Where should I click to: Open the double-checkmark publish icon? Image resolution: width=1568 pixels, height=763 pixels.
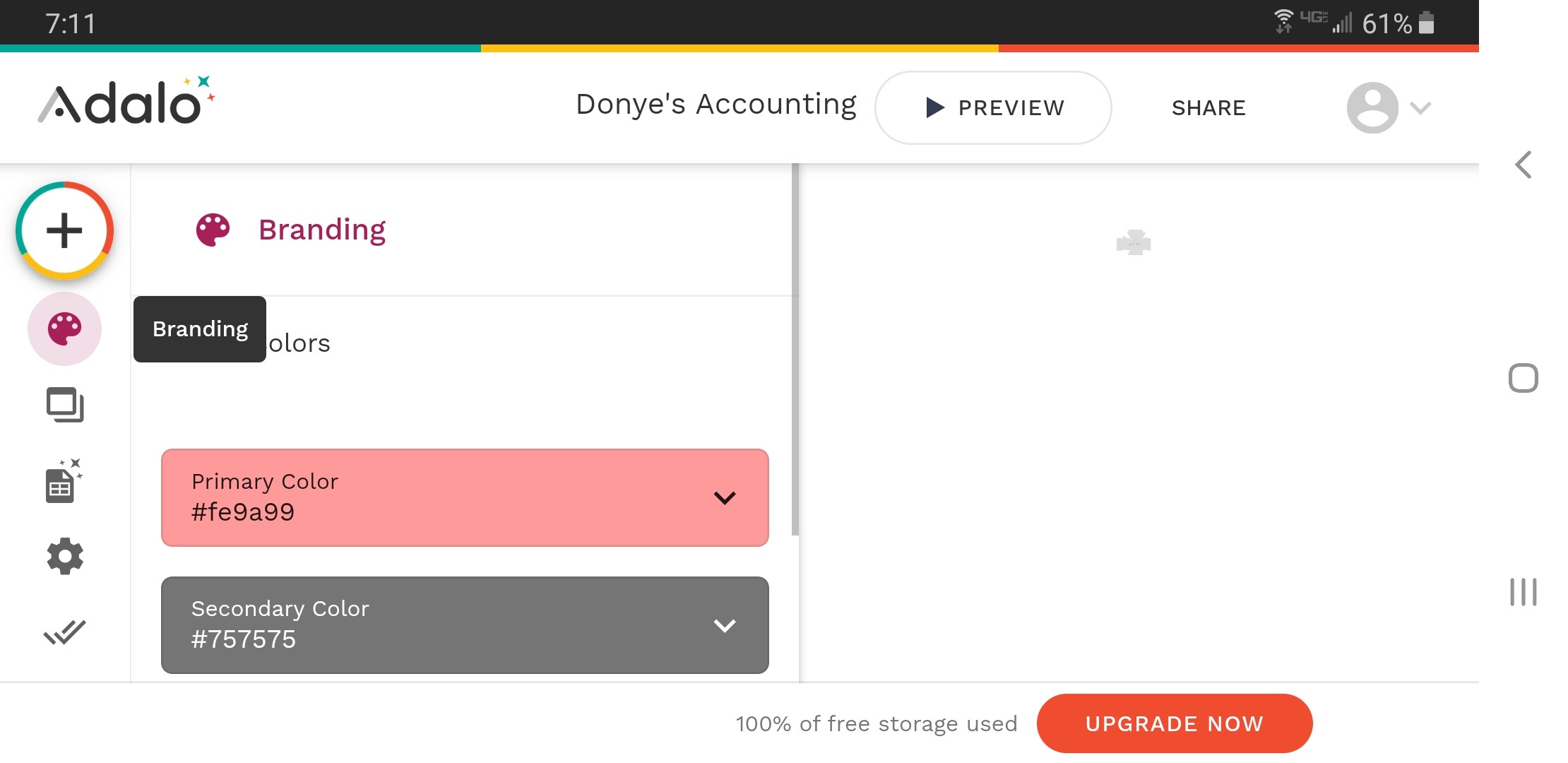coord(64,632)
